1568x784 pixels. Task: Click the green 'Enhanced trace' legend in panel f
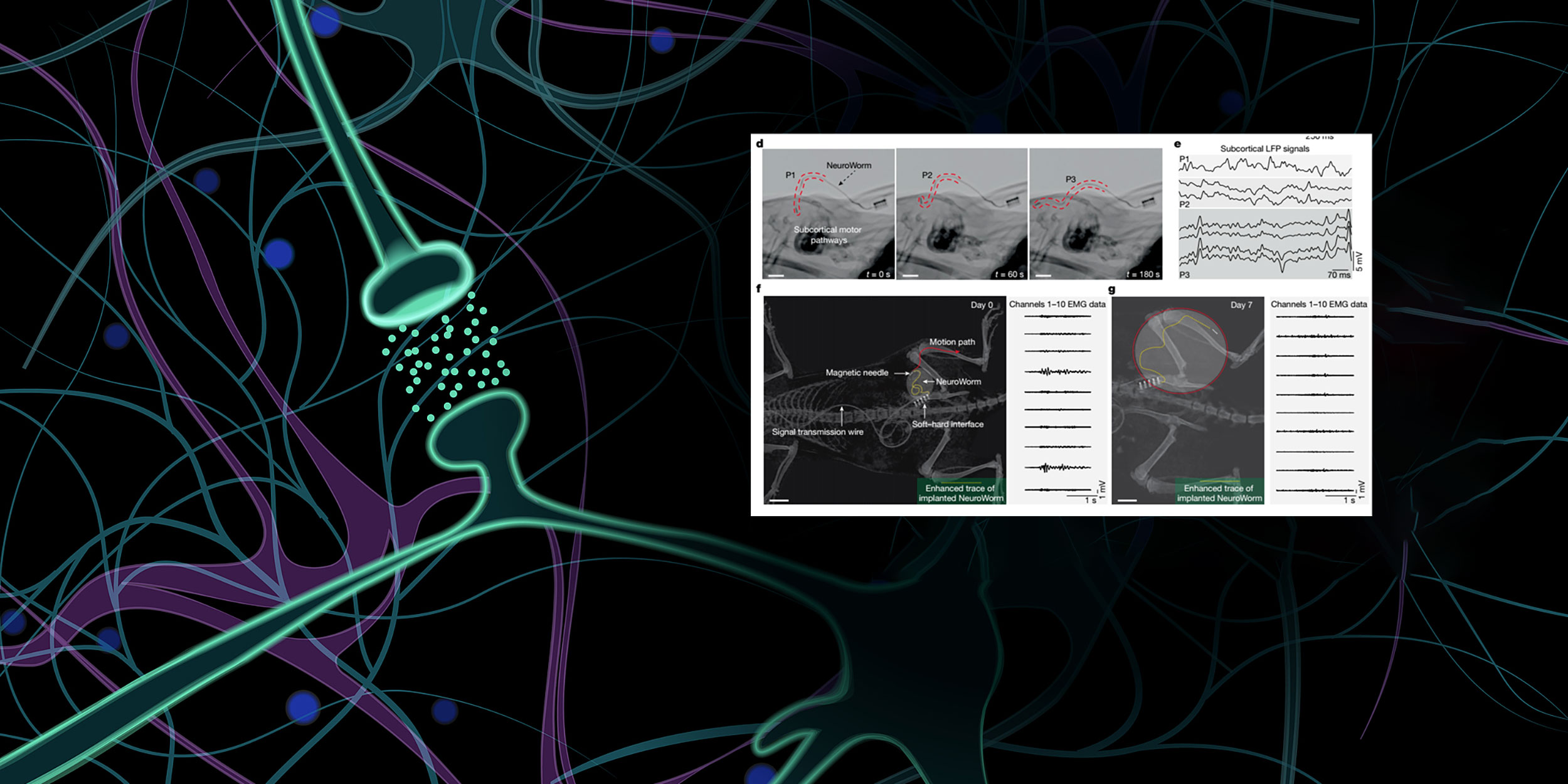coord(961,492)
